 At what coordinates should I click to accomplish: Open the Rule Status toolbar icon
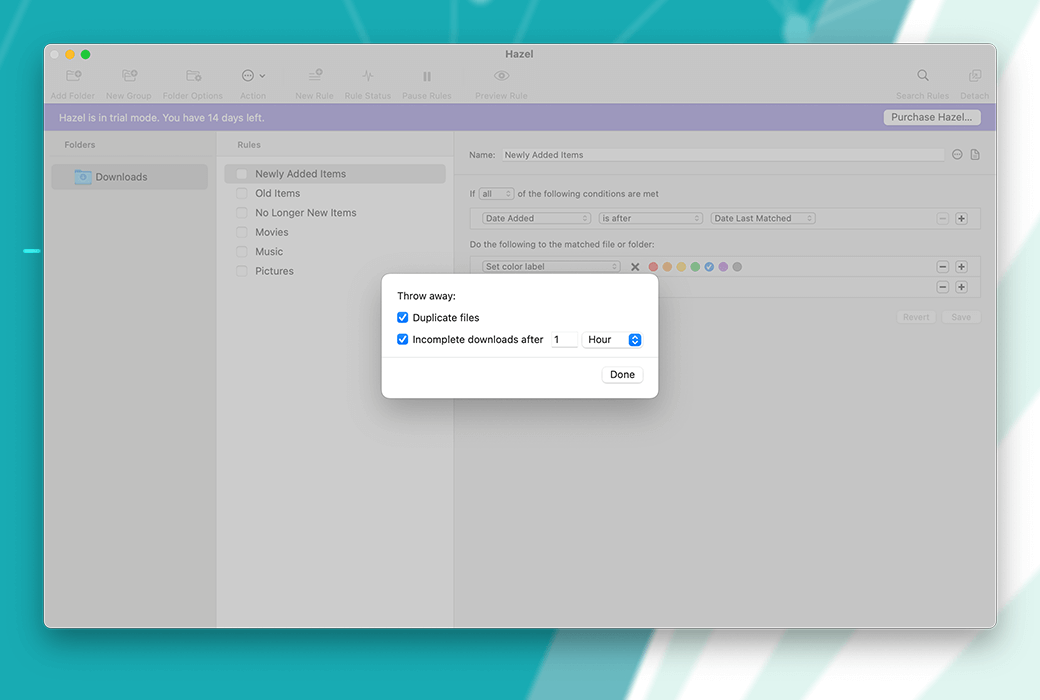(x=367, y=76)
